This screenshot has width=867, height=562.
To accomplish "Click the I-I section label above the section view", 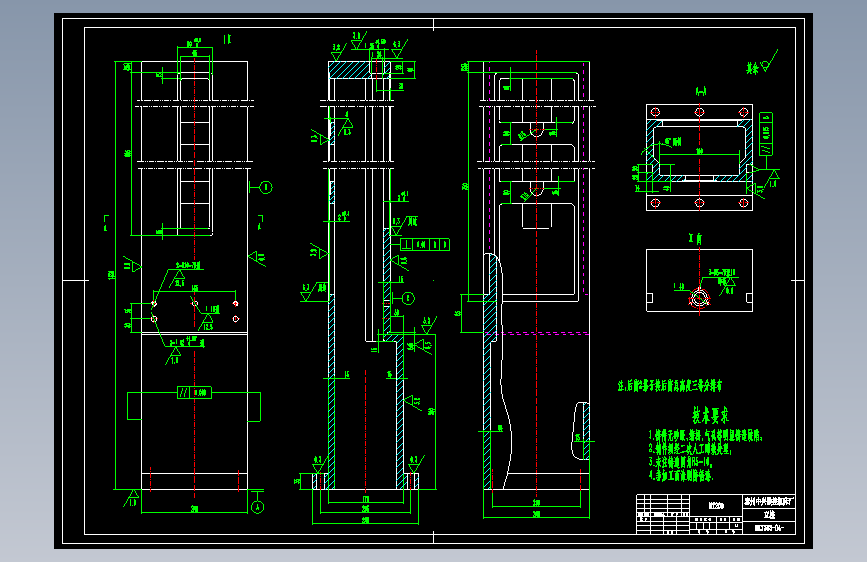I will [700, 91].
